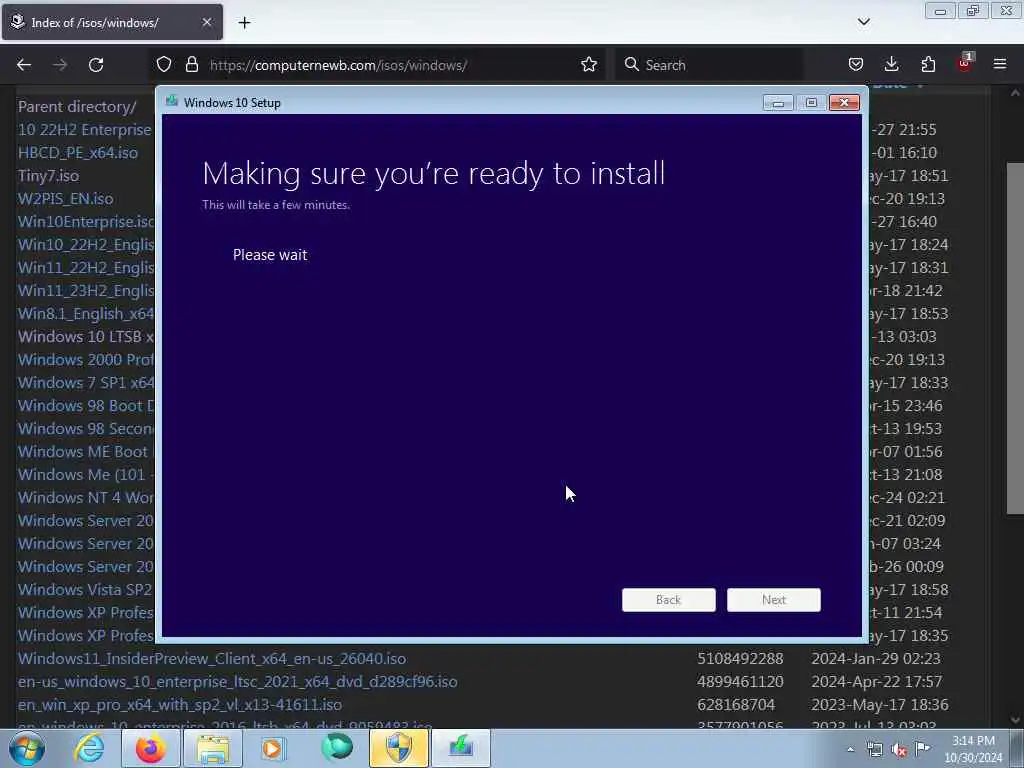The height and width of the screenshot is (768, 1024).
Task: View site info via padlock icon
Action: coord(191,64)
